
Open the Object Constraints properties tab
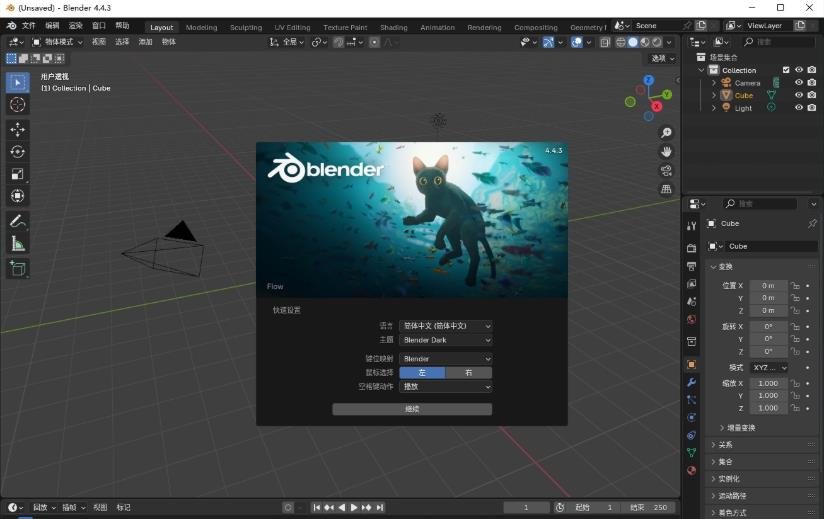[x=692, y=435]
